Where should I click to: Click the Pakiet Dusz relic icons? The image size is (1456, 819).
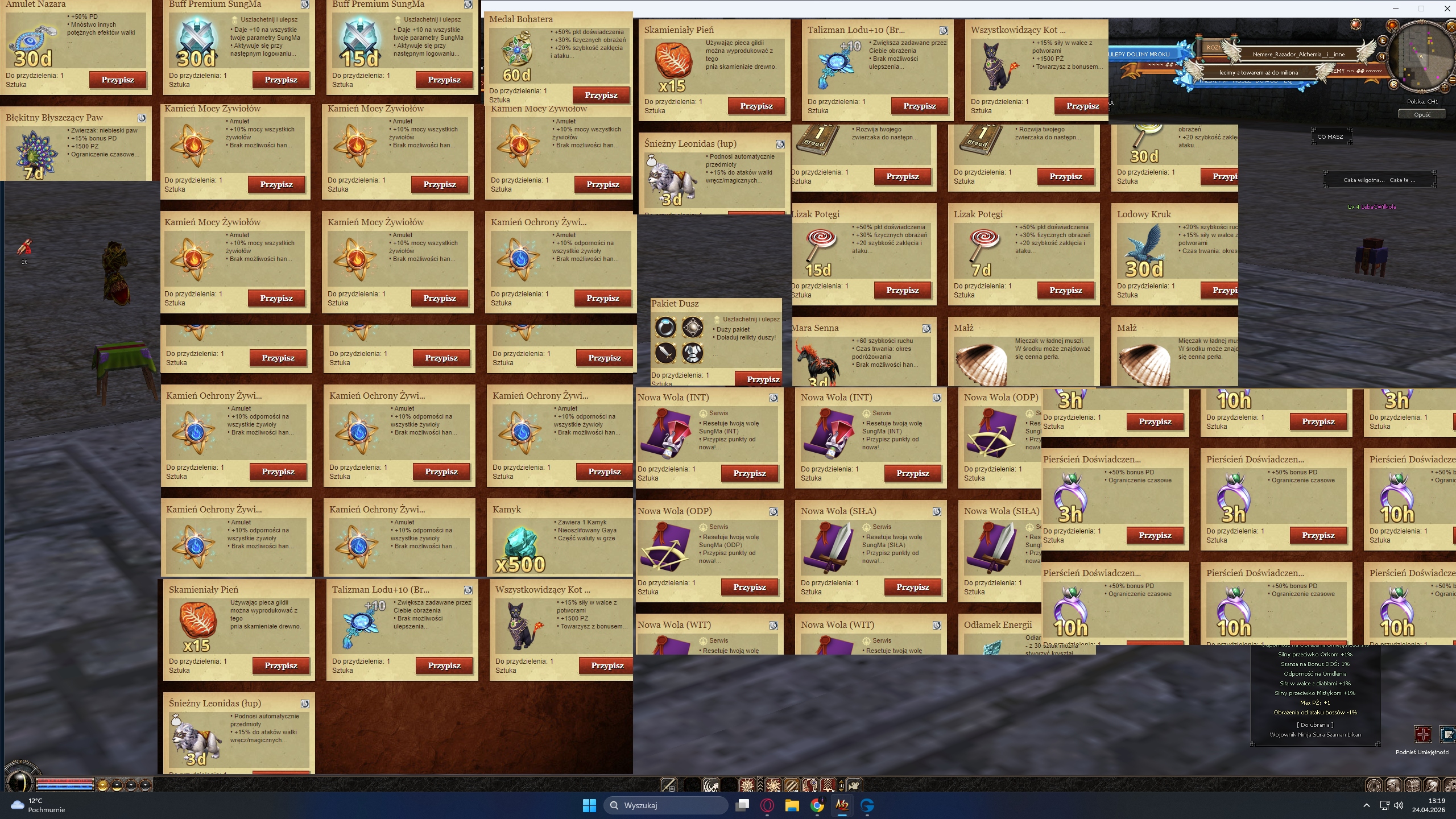[679, 340]
